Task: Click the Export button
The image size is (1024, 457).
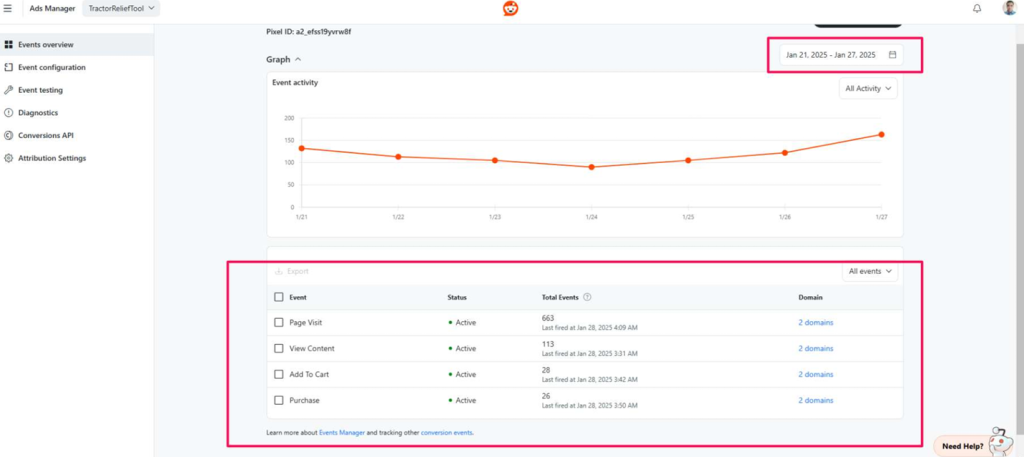Action: click(x=291, y=271)
